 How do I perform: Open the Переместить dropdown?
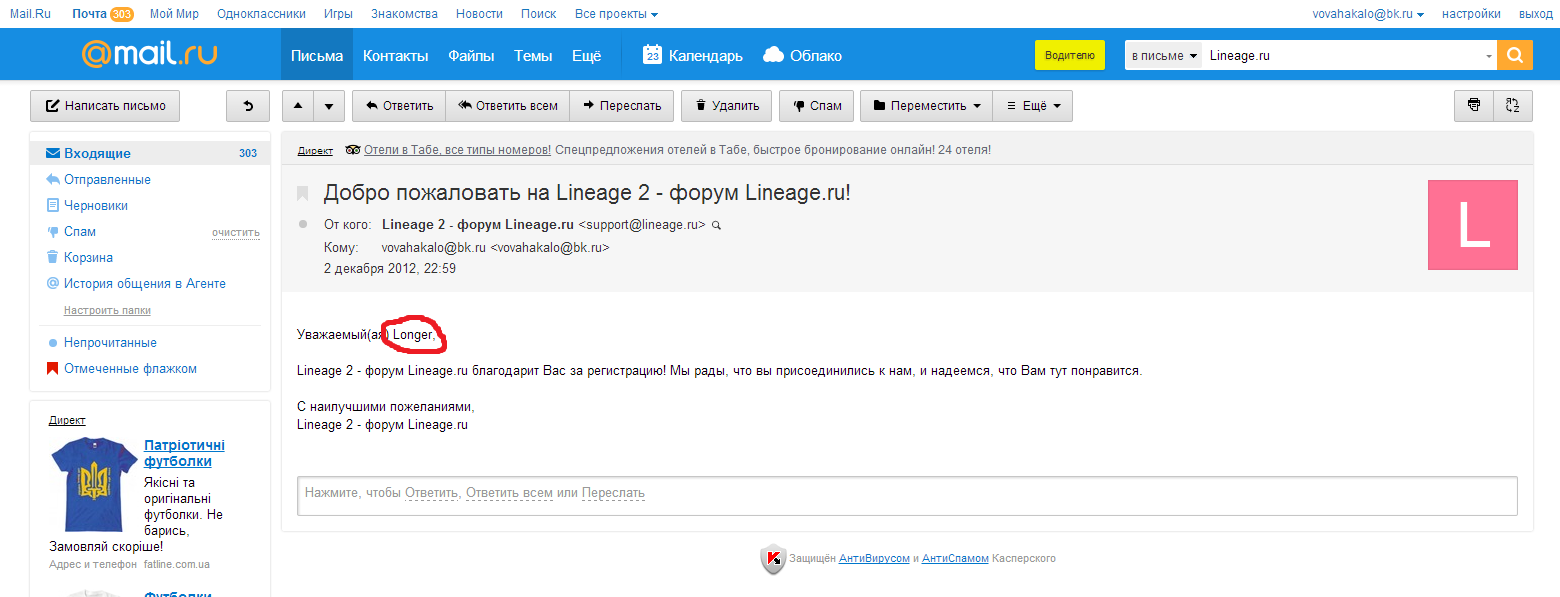click(926, 106)
